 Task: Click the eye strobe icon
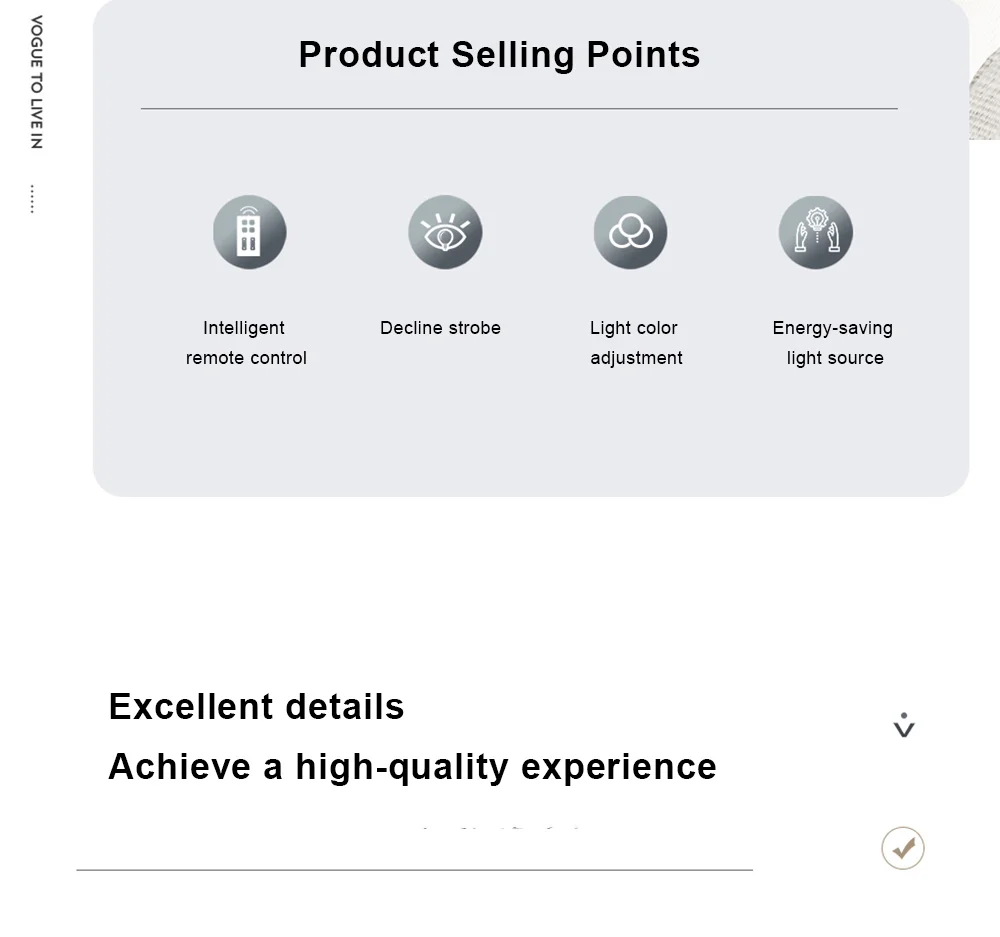(445, 232)
